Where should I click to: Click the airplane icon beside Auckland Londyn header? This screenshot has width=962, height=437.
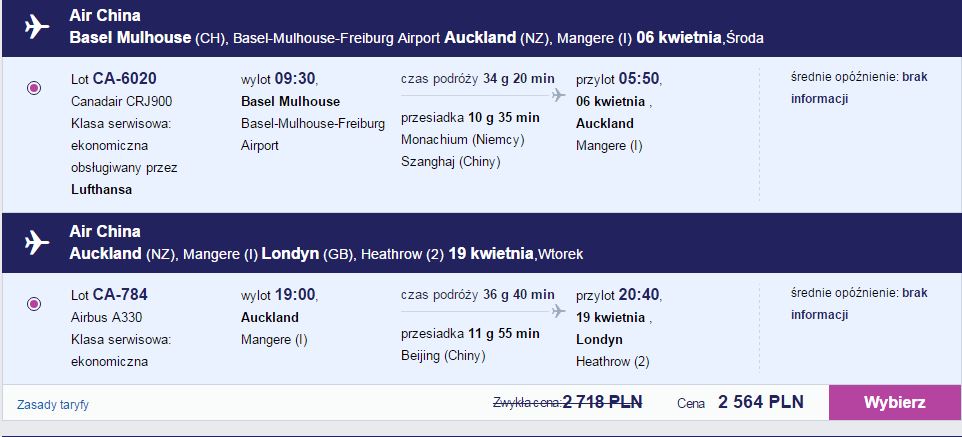tap(37, 242)
